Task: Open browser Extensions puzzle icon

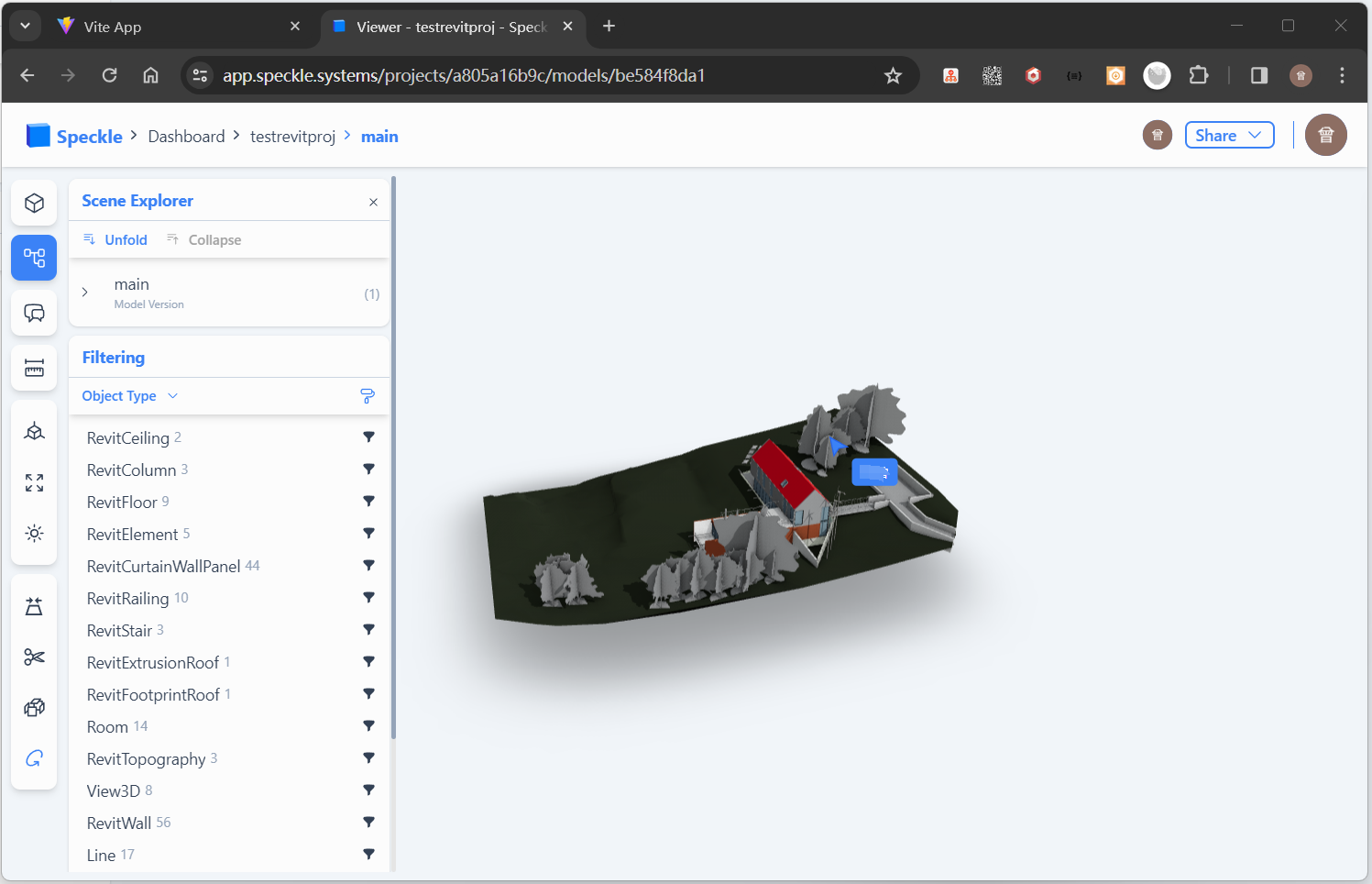Action: 1199,75
